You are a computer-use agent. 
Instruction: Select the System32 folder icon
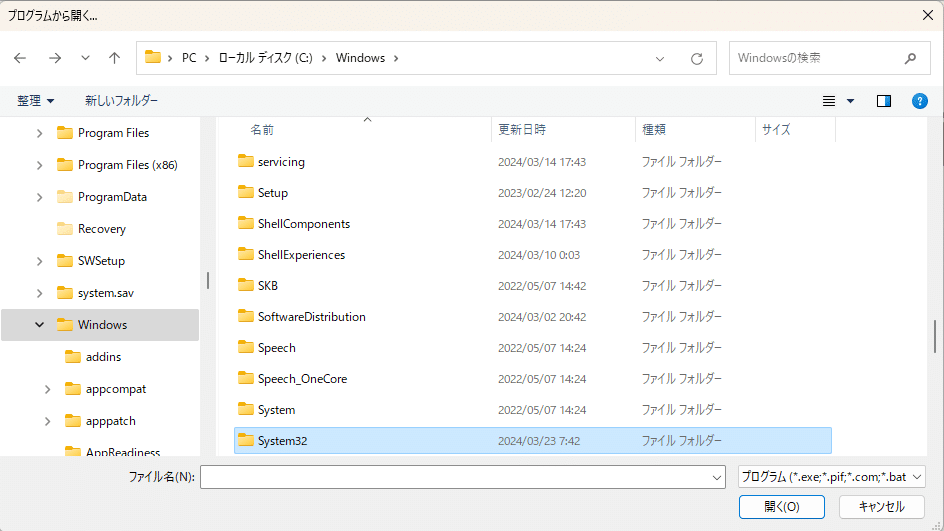click(x=246, y=440)
